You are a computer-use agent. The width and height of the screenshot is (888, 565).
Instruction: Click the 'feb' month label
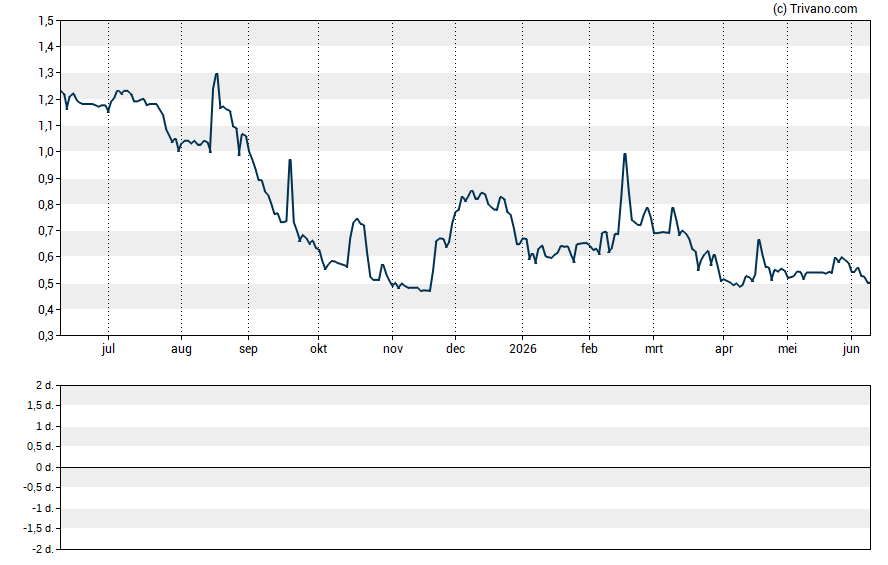tap(589, 348)
